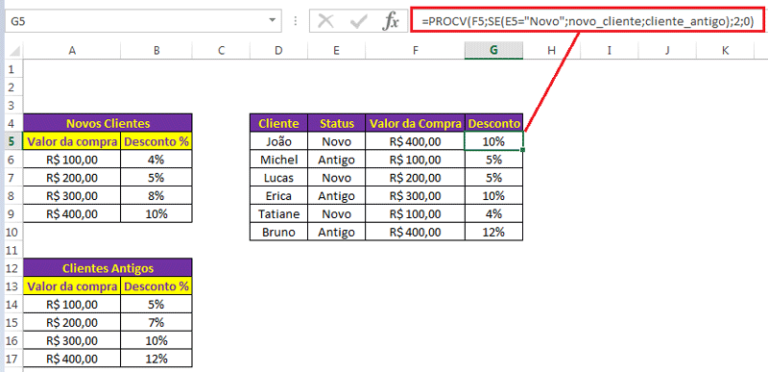The width and height of the screenshot is (768, 372).
Task: Click the Novos Clientes table title
Action: pos(108,123)
